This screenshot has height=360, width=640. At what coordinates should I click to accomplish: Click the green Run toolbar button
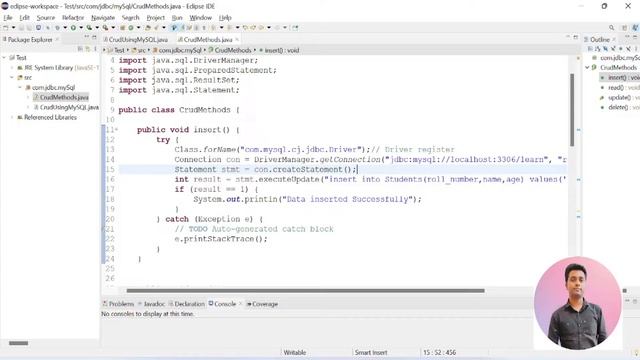click(x=73, y=28)
